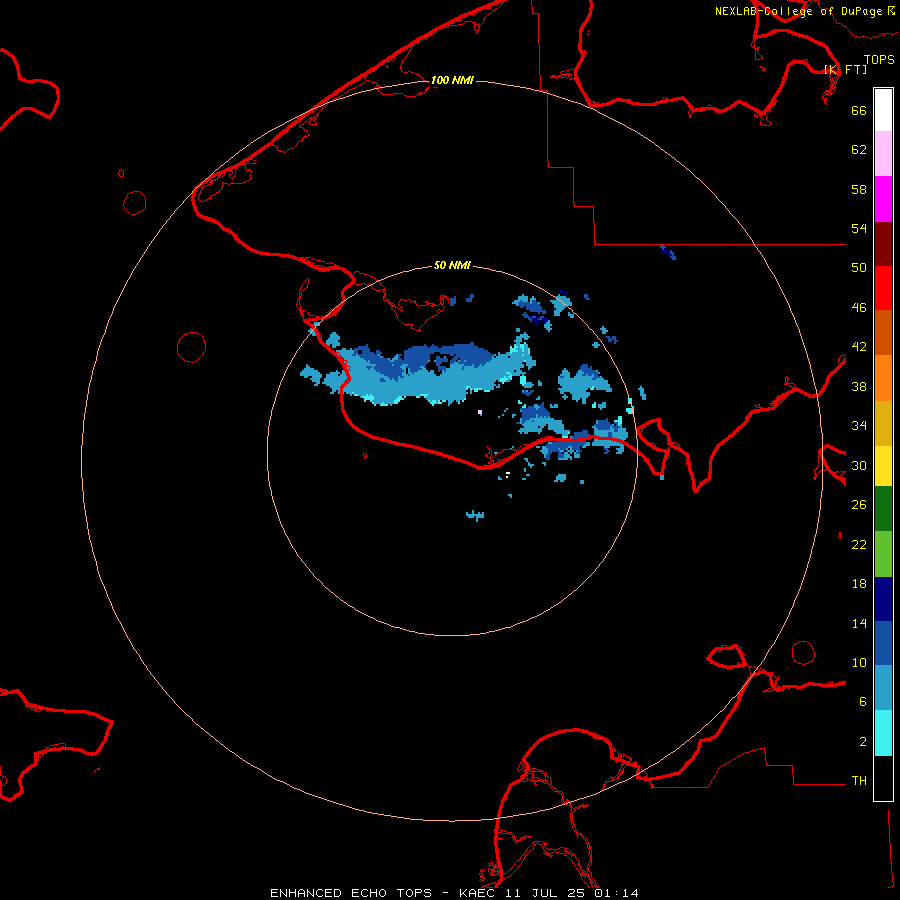Click the "34" legend value
The width and height of the screenshot is (900, 900).
(x=859, y=426)
